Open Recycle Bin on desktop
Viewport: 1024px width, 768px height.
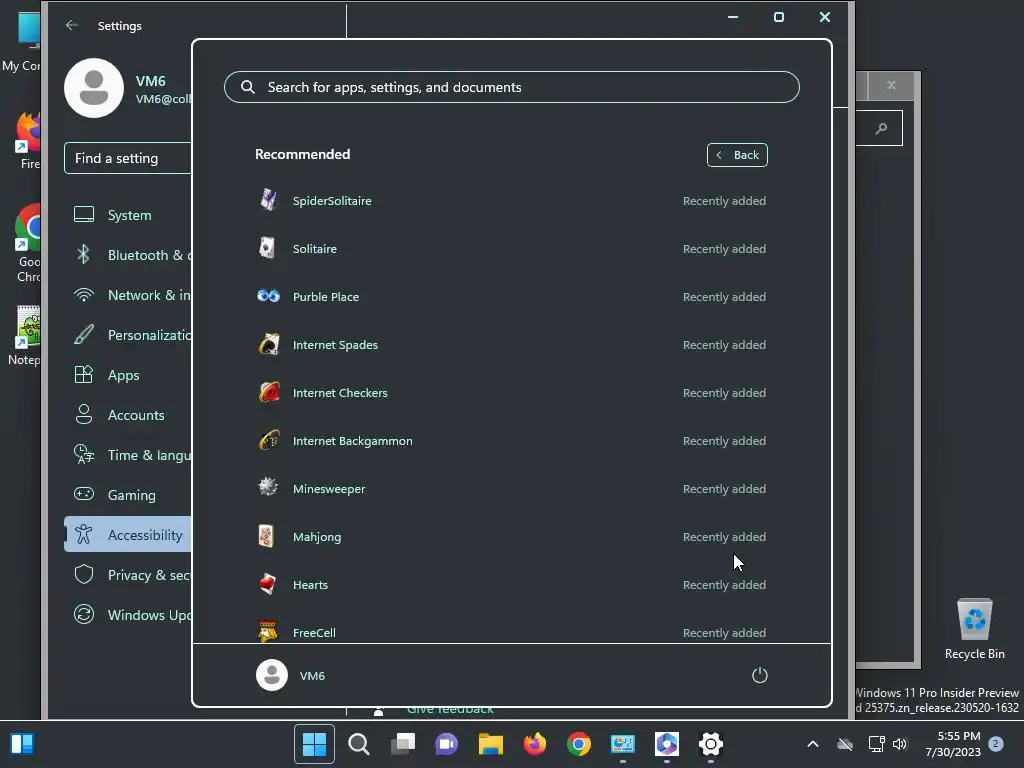974,628
